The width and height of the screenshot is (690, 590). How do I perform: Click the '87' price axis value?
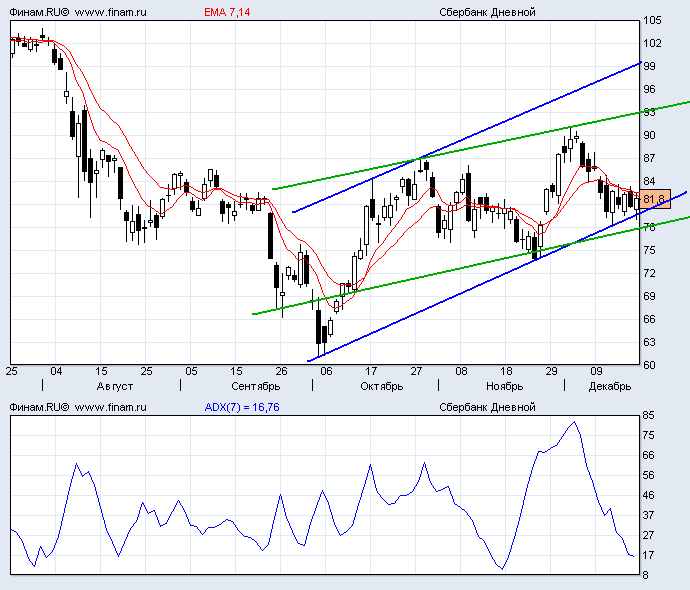pyautogui.click(x=650, y=158)
